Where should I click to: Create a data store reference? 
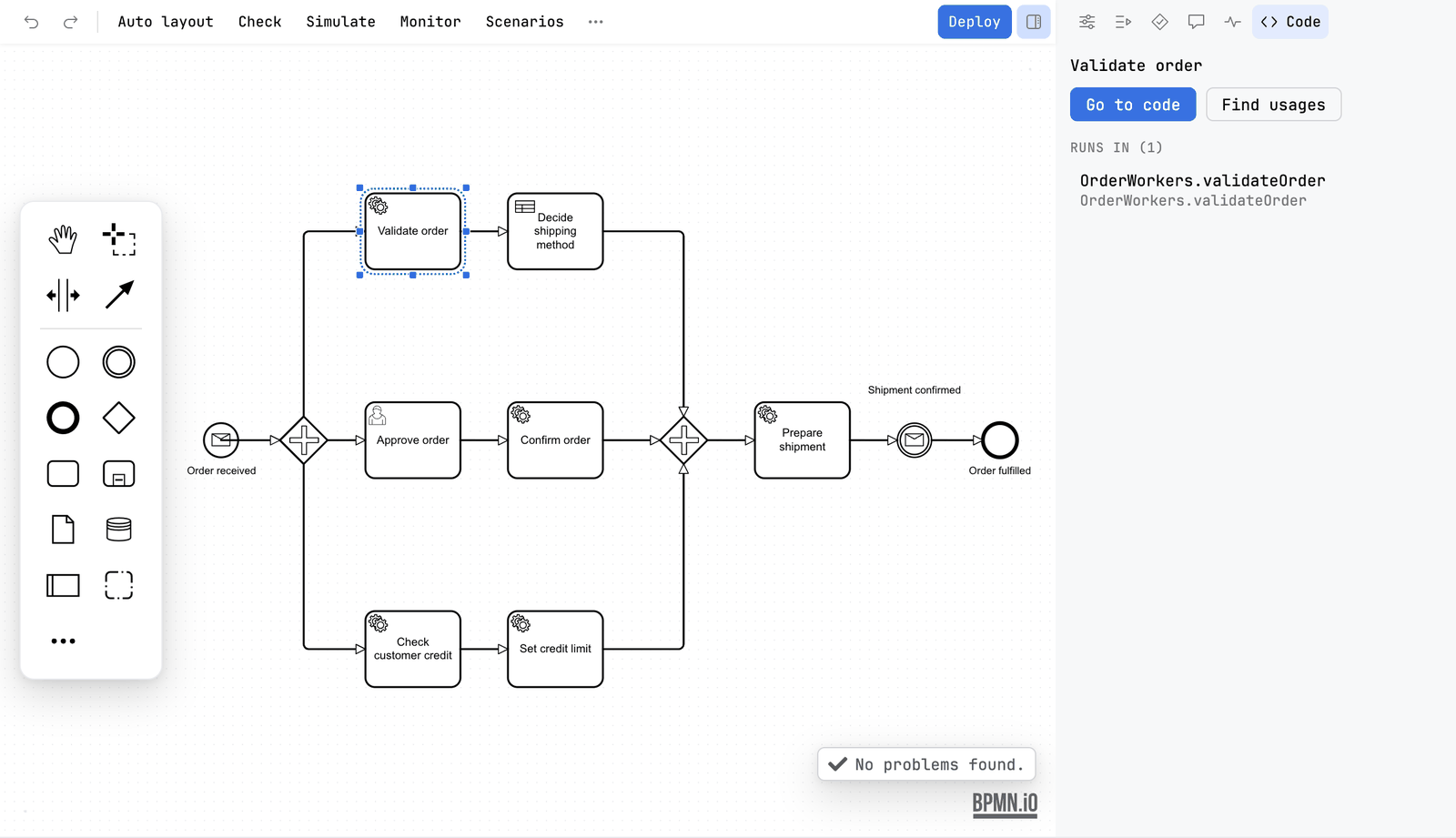click(119, 530)
